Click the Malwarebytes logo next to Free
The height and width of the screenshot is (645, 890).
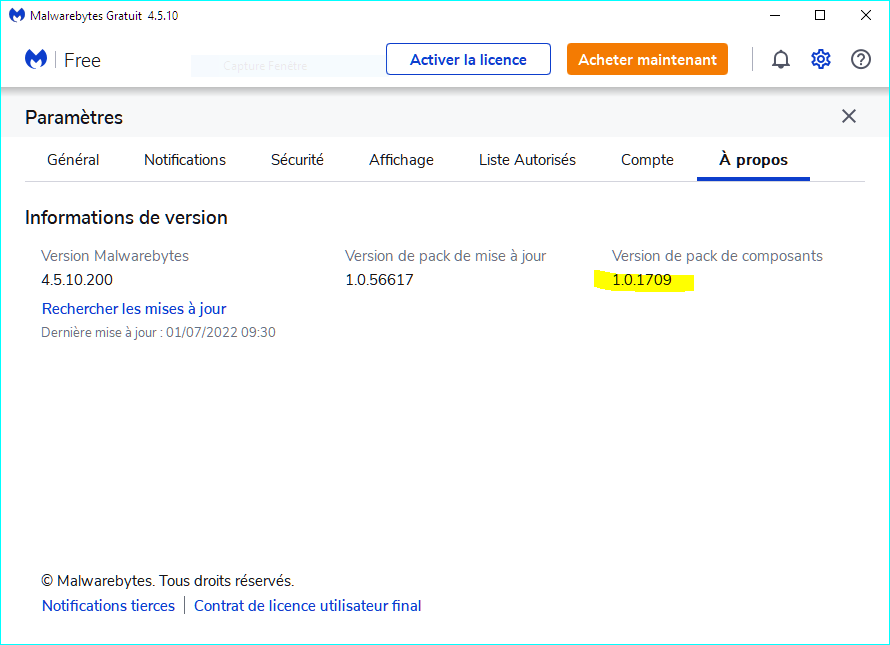(36, 59)
